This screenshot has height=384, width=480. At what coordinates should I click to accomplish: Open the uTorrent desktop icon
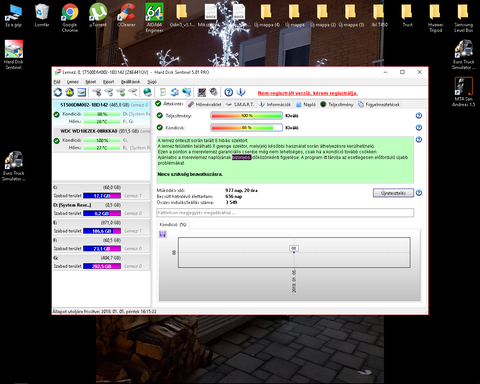(98, 15)
